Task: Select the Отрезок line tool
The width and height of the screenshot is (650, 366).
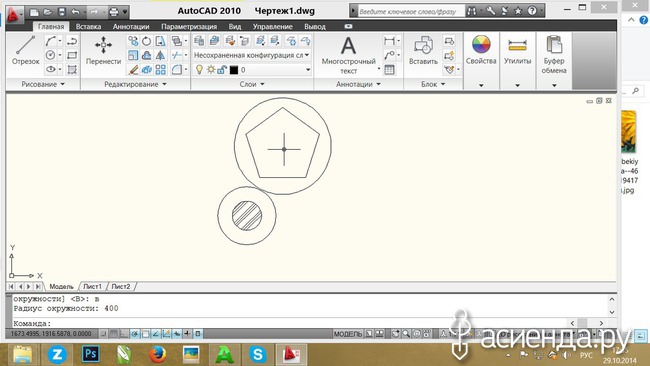Action: click(x=25, y=51)
